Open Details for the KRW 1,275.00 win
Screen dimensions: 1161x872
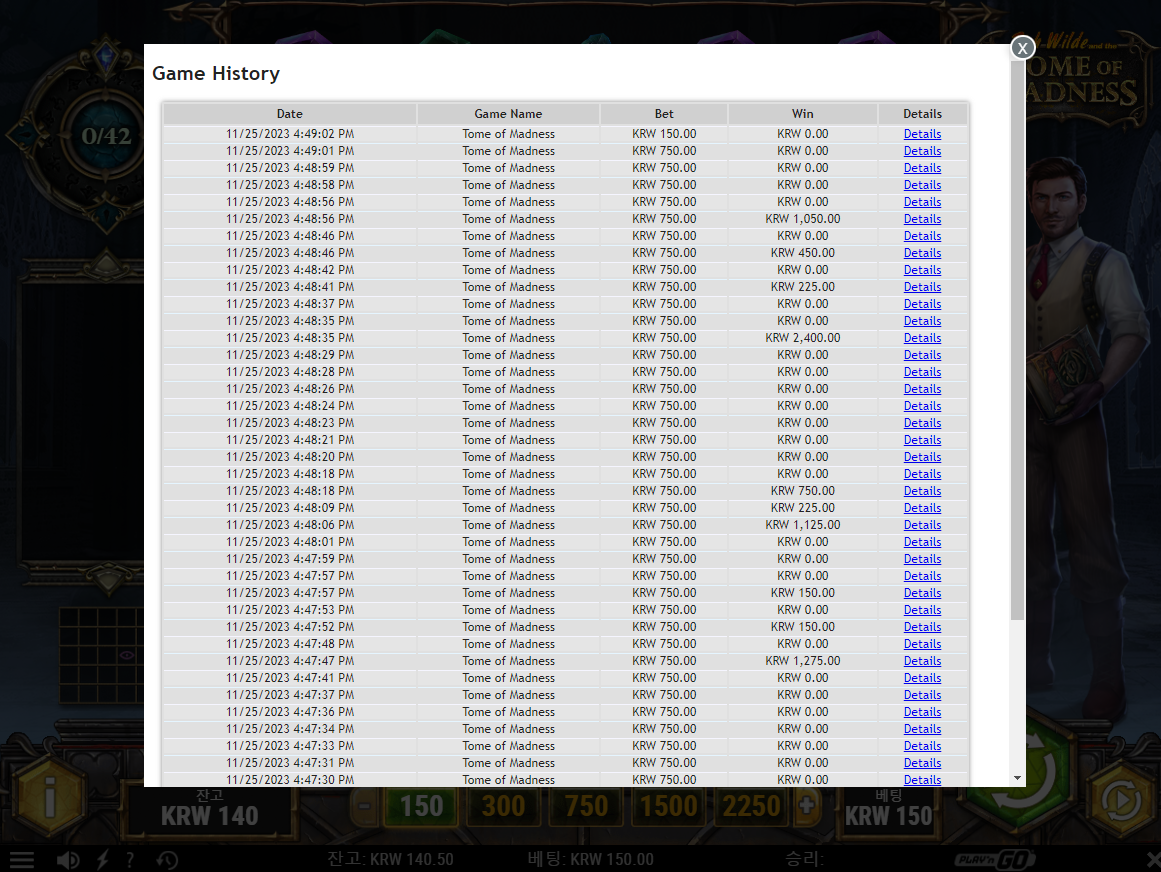(922, 661)
